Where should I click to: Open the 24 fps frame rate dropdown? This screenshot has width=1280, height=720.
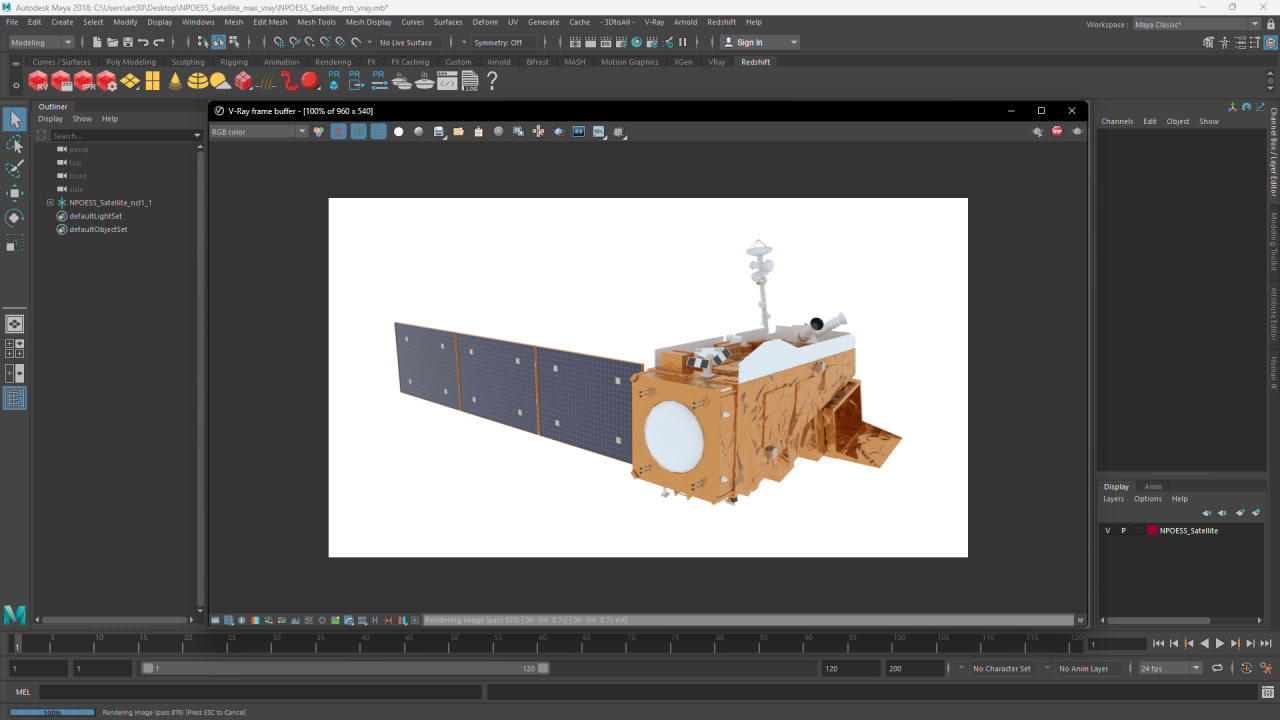[x=1170, y=668]
